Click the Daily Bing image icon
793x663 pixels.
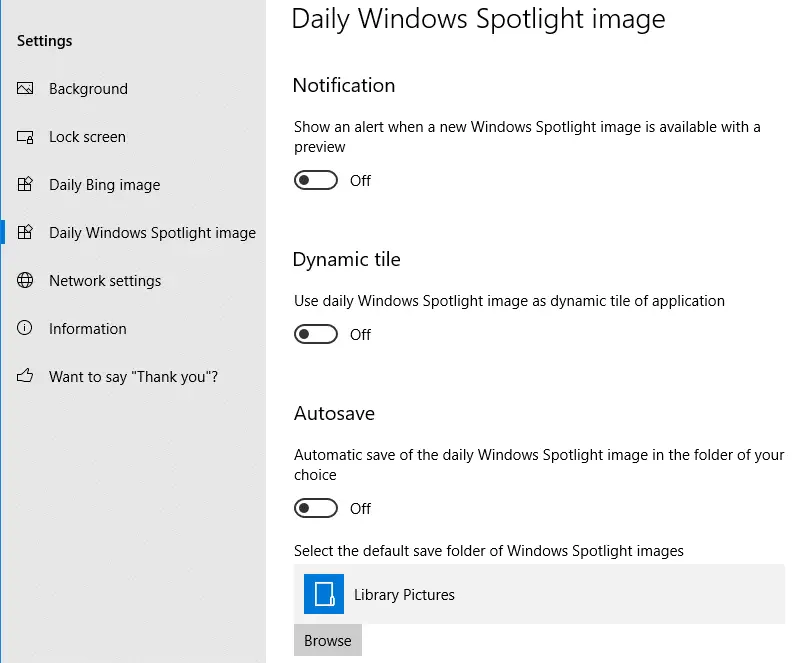click(25, 184)
